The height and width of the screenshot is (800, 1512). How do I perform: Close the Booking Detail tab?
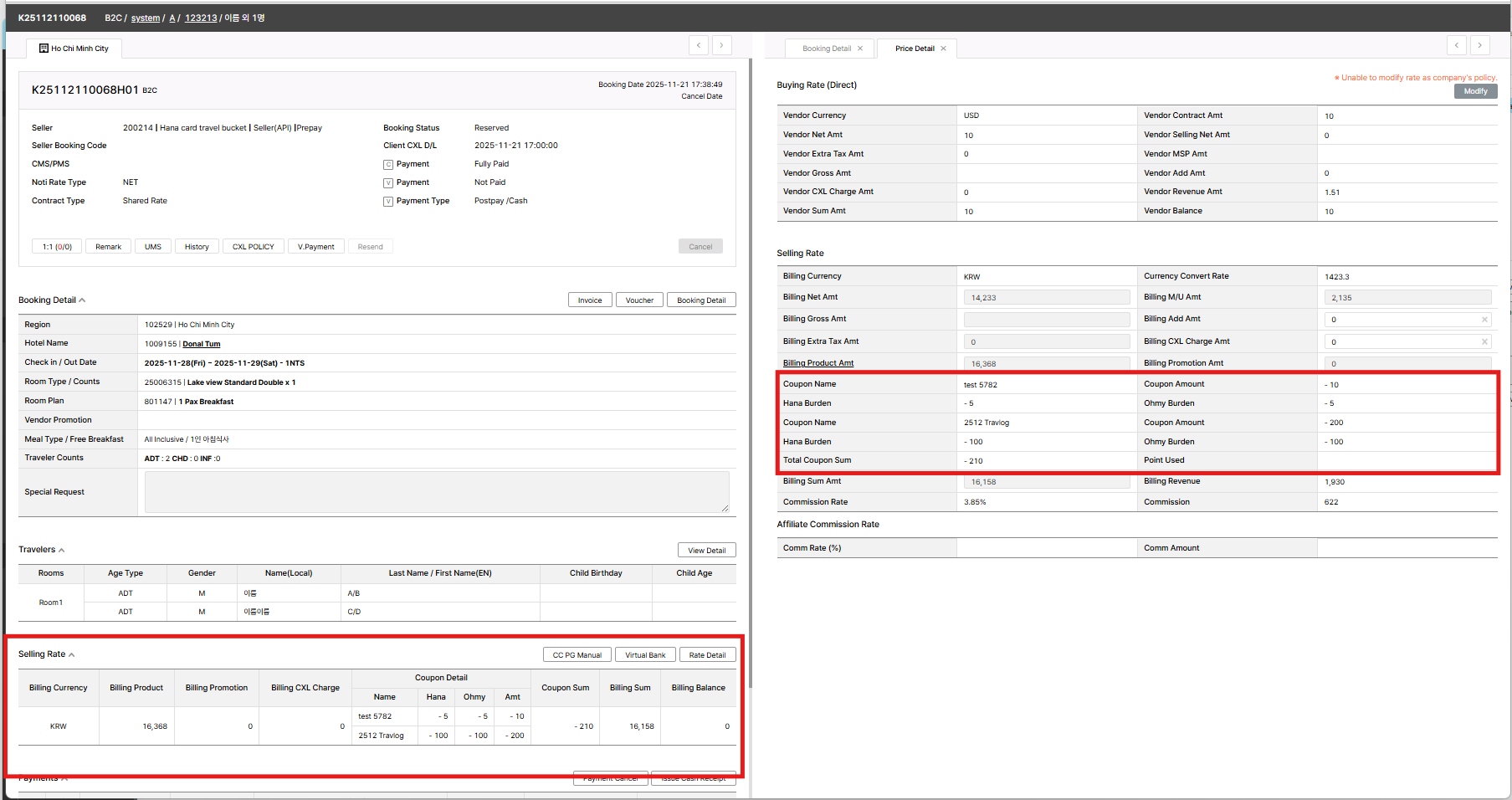(859, 49)
